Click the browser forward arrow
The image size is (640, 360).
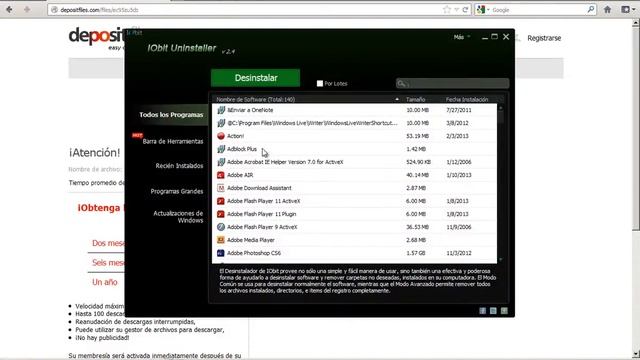[x=27, y=9]
